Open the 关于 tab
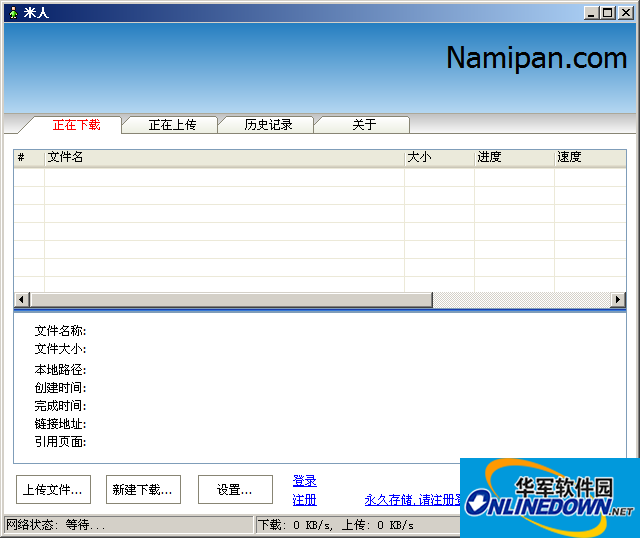The height and width of the screenshot is (538, 640). coord(364,125)
